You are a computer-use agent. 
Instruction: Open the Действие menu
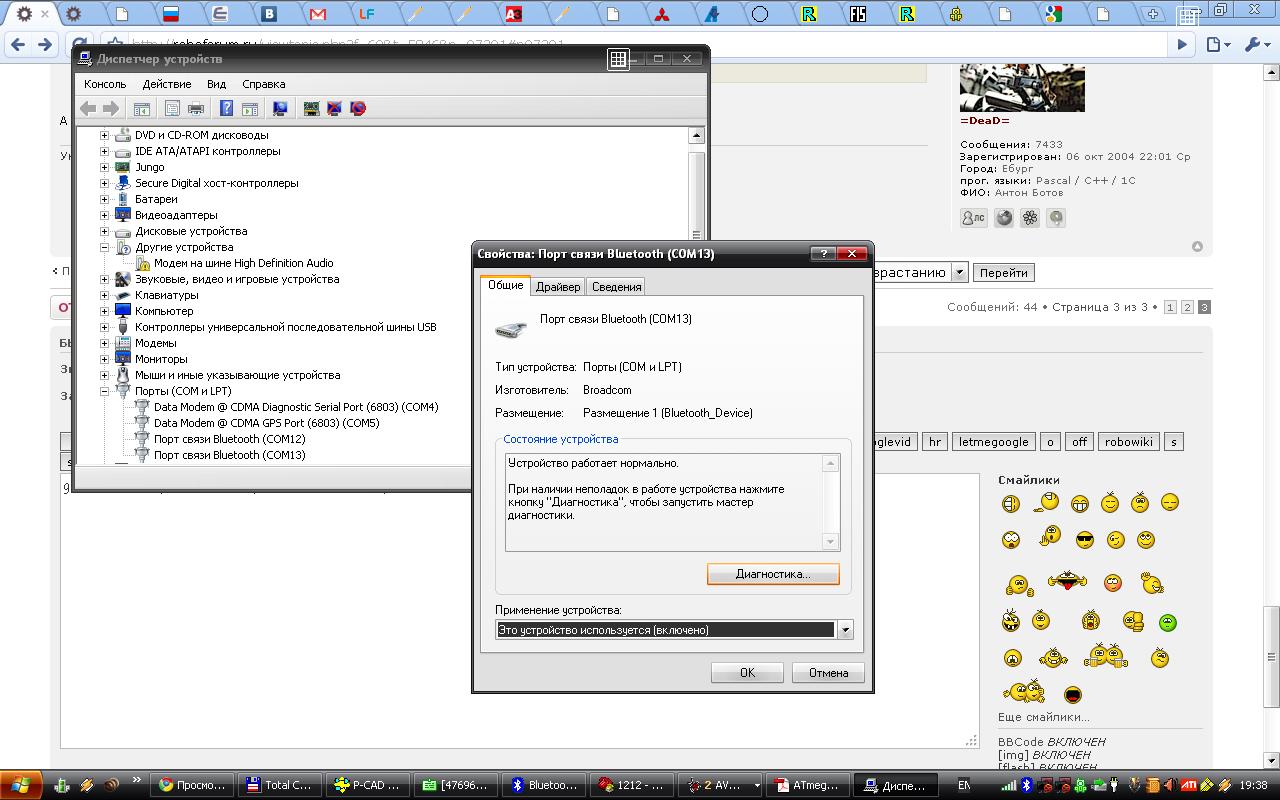(x=166, y=84)
